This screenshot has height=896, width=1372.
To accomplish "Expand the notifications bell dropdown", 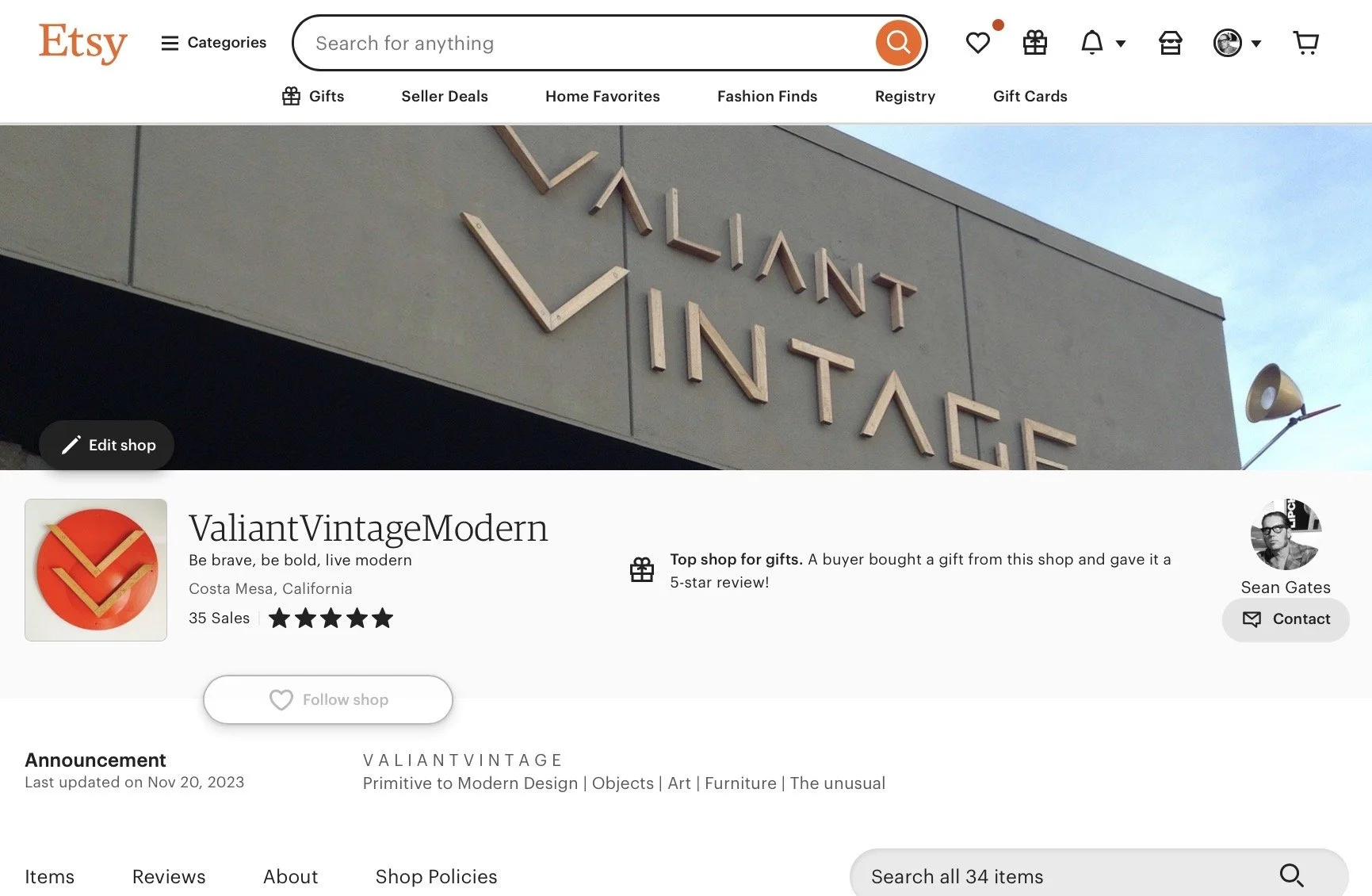I will tap(1103, 43).
